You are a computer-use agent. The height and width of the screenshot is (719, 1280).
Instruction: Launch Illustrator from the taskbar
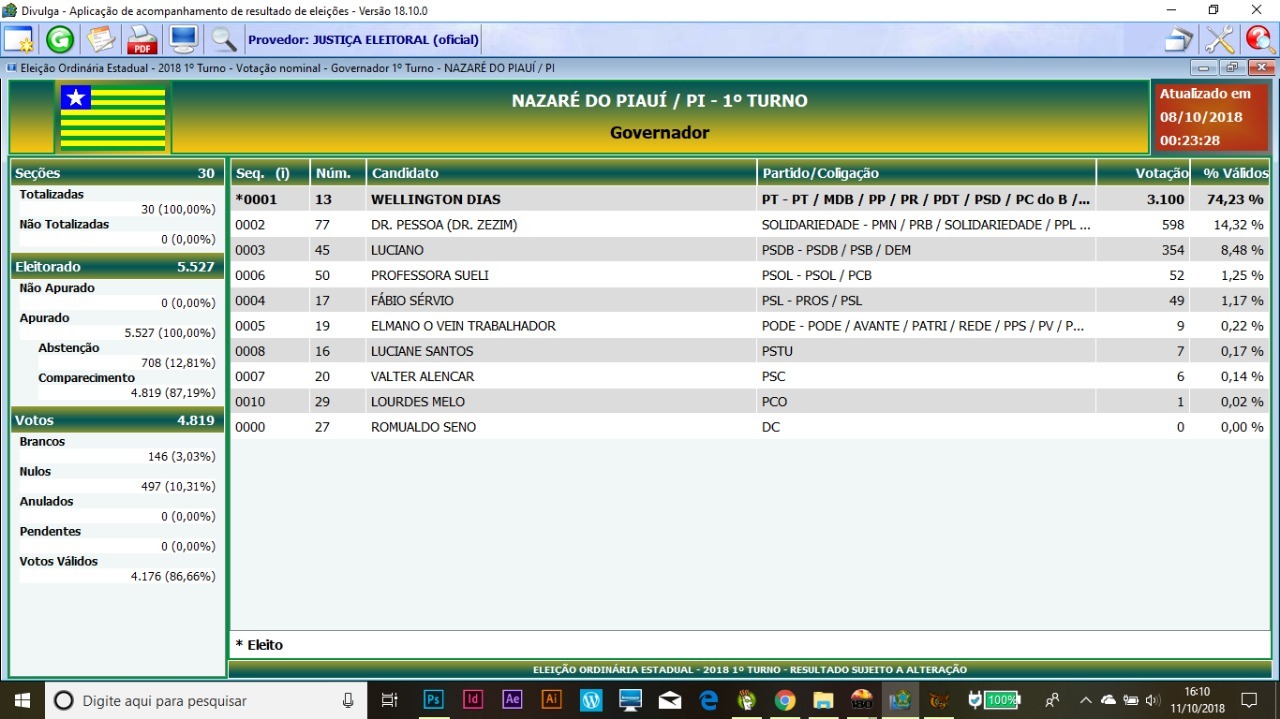(x=551, y=700)
